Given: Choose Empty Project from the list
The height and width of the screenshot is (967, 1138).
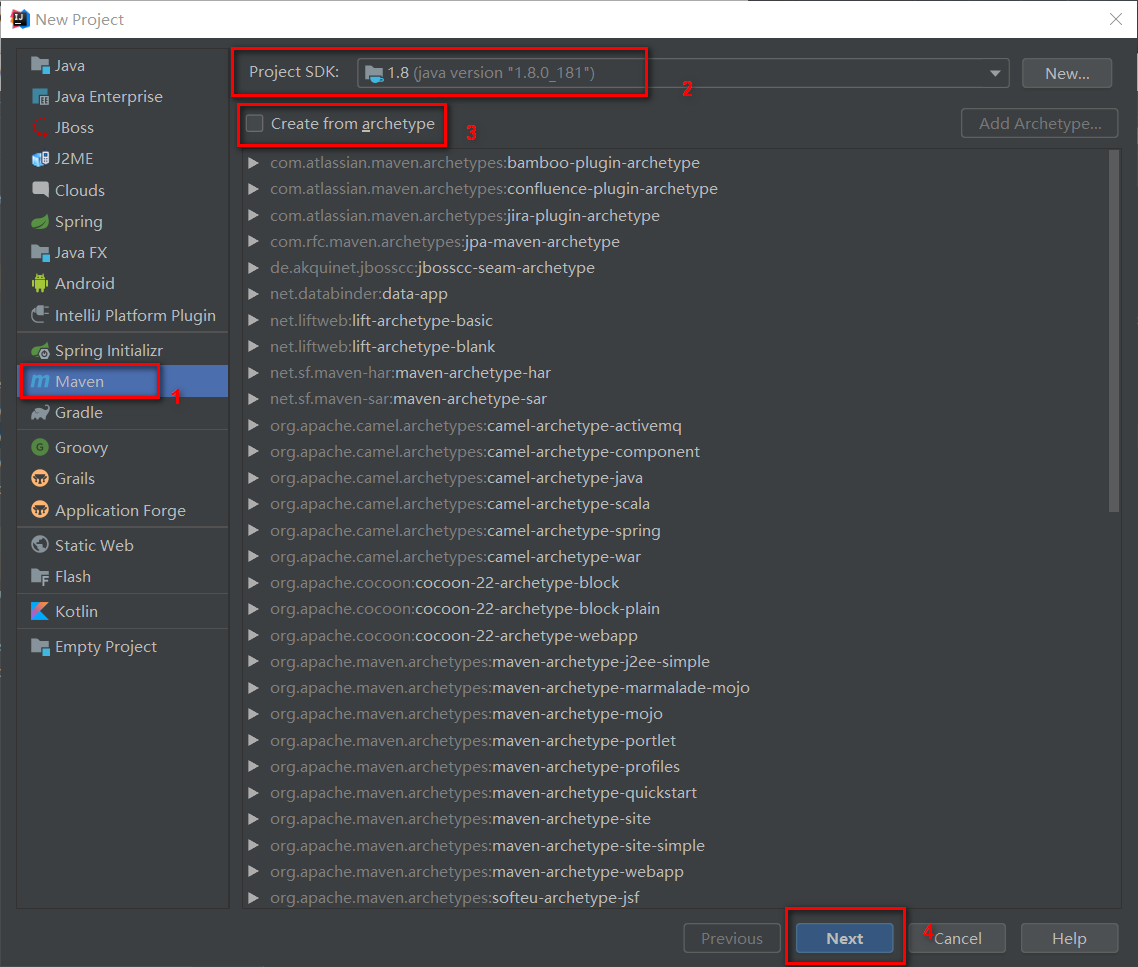Looking at the screenshot, I should click(105, 647).
